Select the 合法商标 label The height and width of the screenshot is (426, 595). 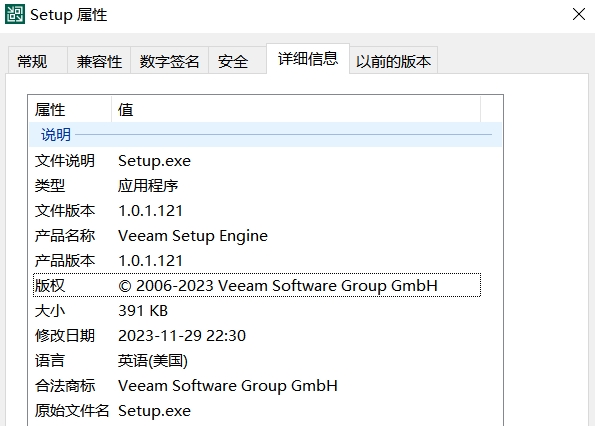pyautogui.click(x=65, y=386)
